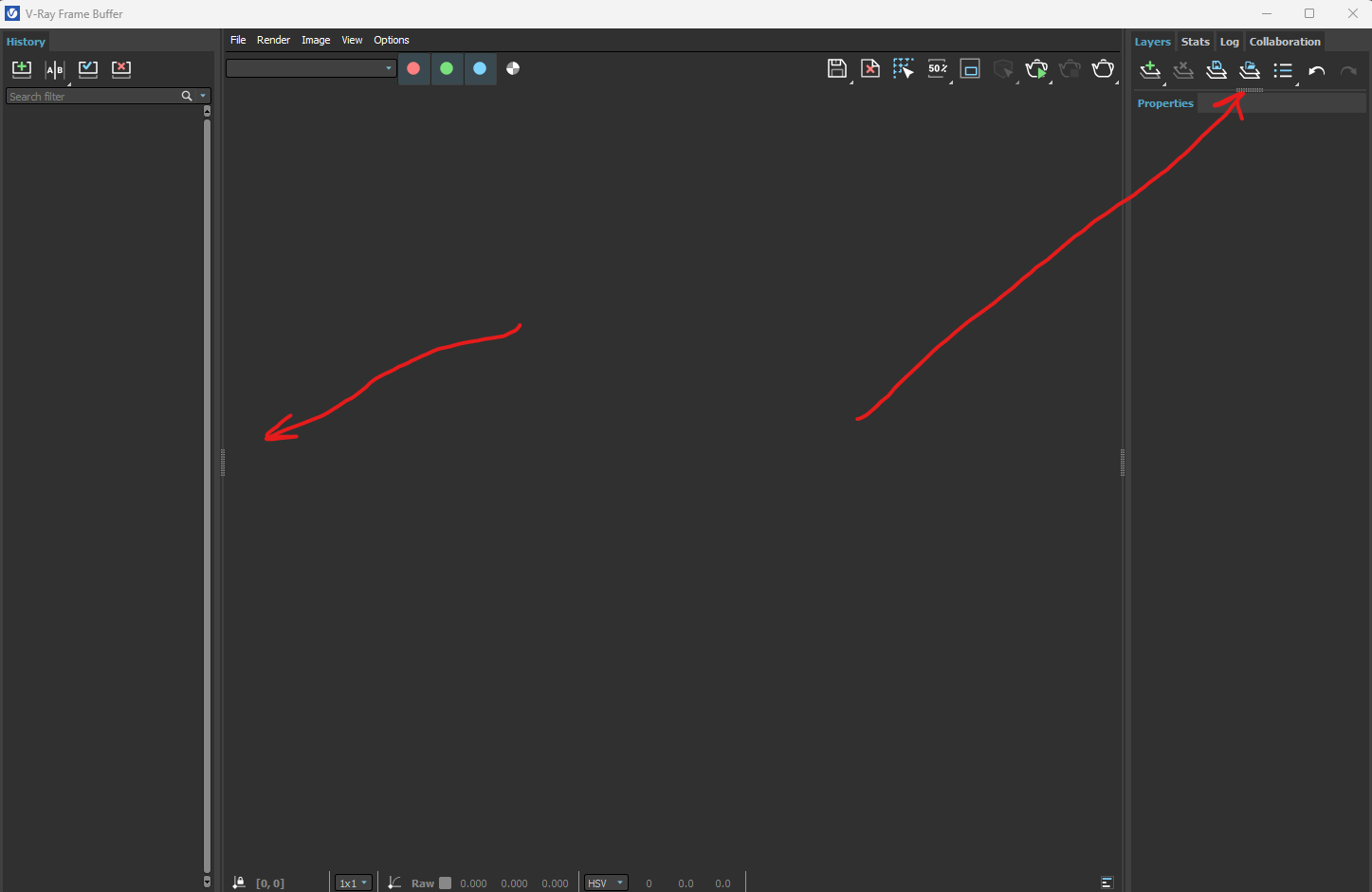Toggle the 50% test resolution button

click(938, 68)
